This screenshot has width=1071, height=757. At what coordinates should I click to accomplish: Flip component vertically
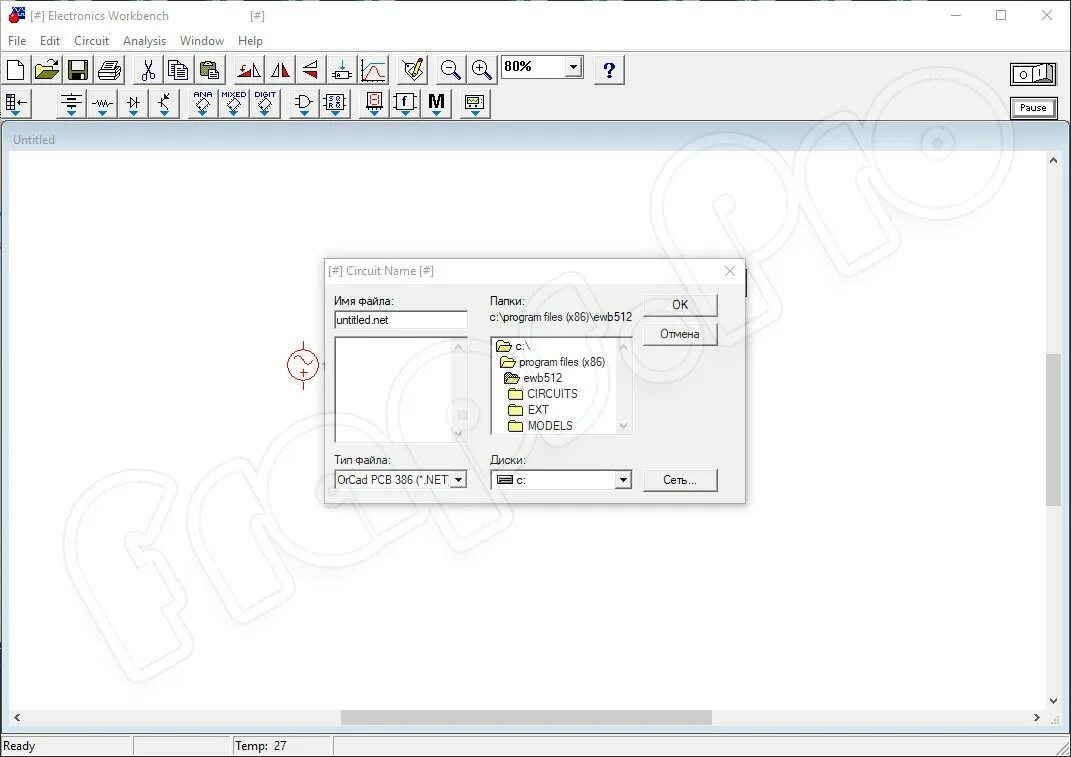(x=311, y=70)
